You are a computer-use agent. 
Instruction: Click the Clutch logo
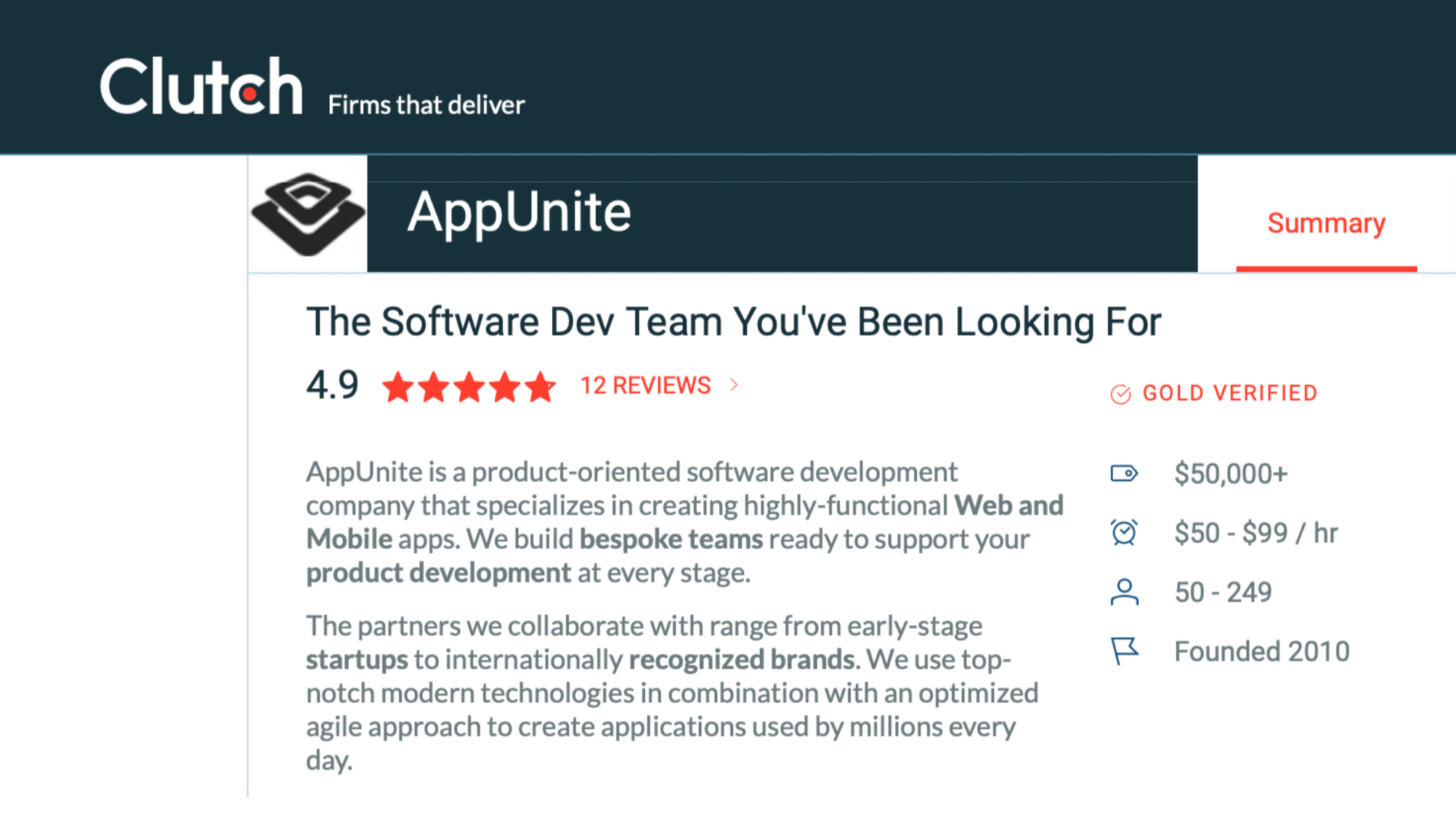(x=201, y=87)
